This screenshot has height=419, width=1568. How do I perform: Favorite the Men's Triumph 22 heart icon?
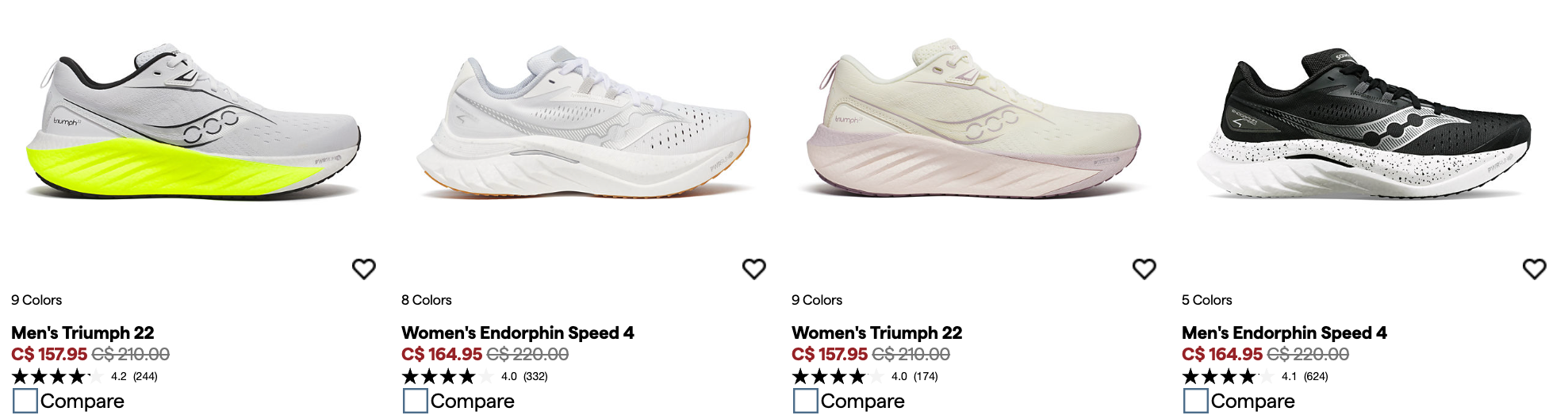pyautogui.click(x=364, y=269)
